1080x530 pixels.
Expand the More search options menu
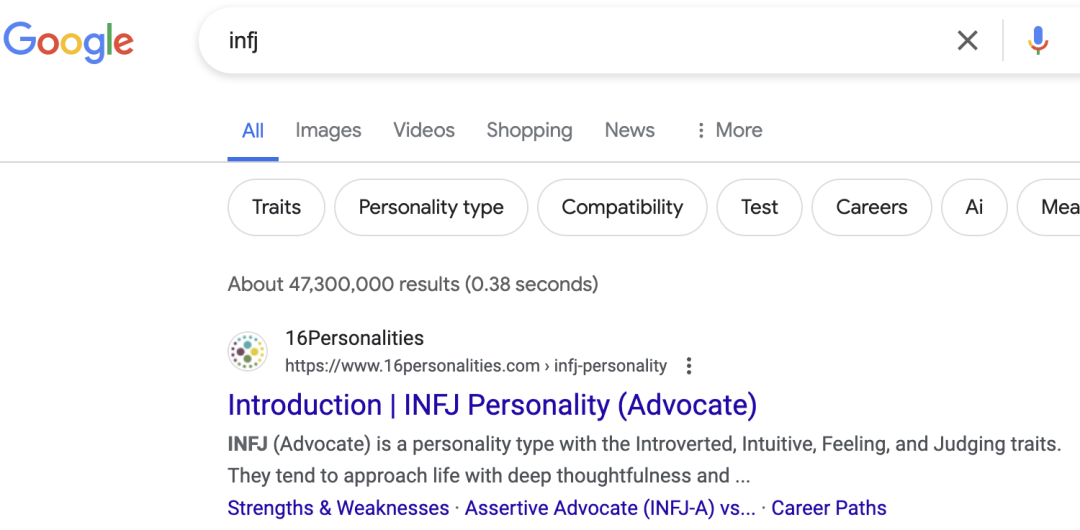[x=729, y=130]
